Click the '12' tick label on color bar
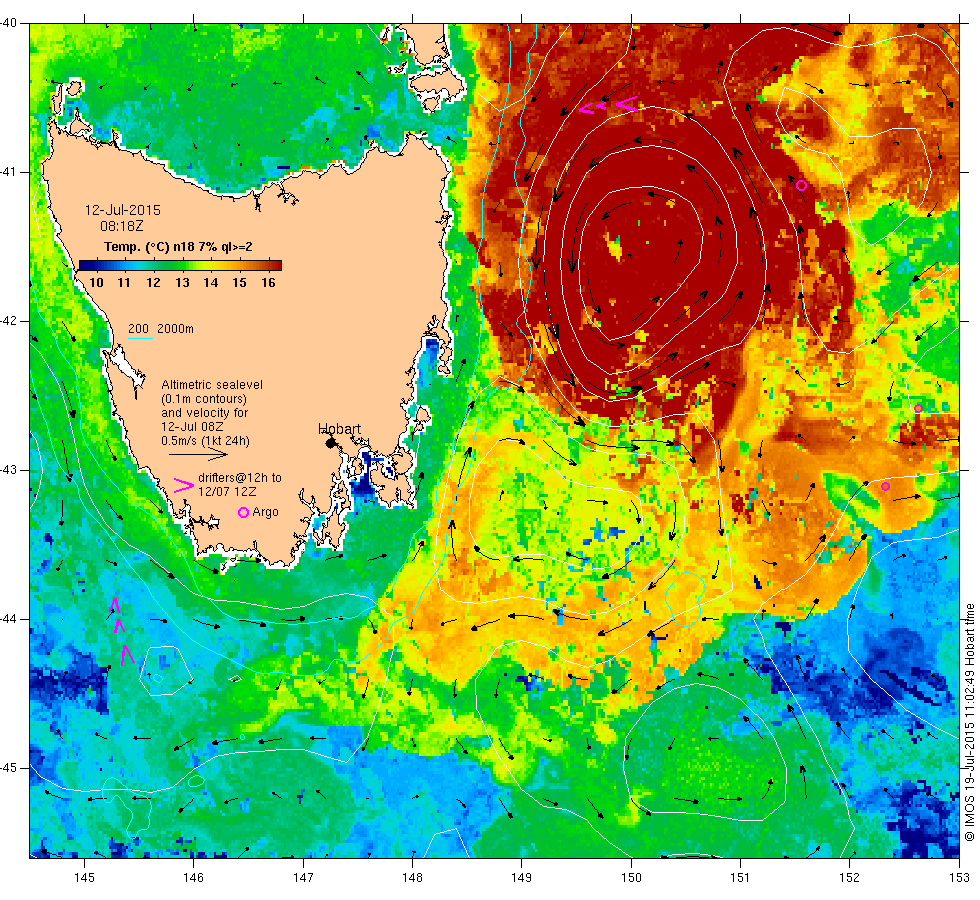This screenshot has height=900, width=980. 153,282
